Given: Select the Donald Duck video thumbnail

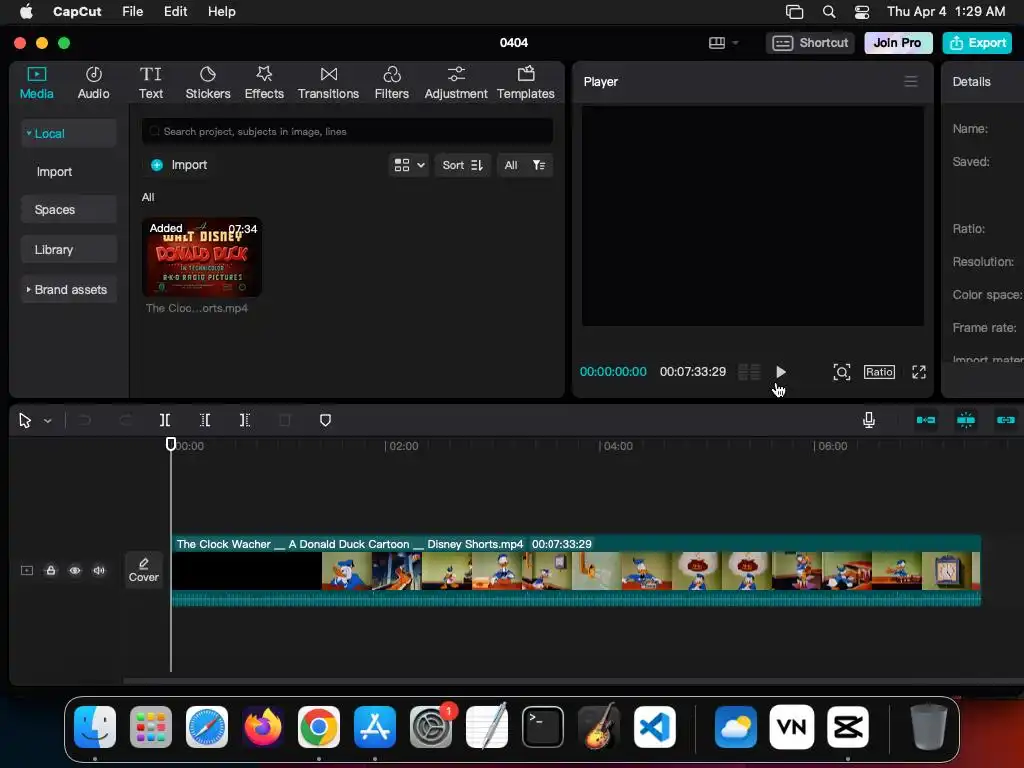Looking at the screenshot, I should click(202, 257).
